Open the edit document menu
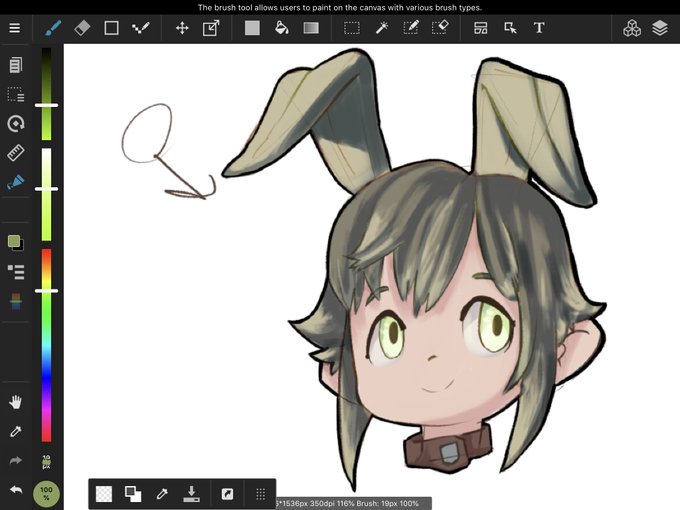680x510 pixels. [16, 65]
